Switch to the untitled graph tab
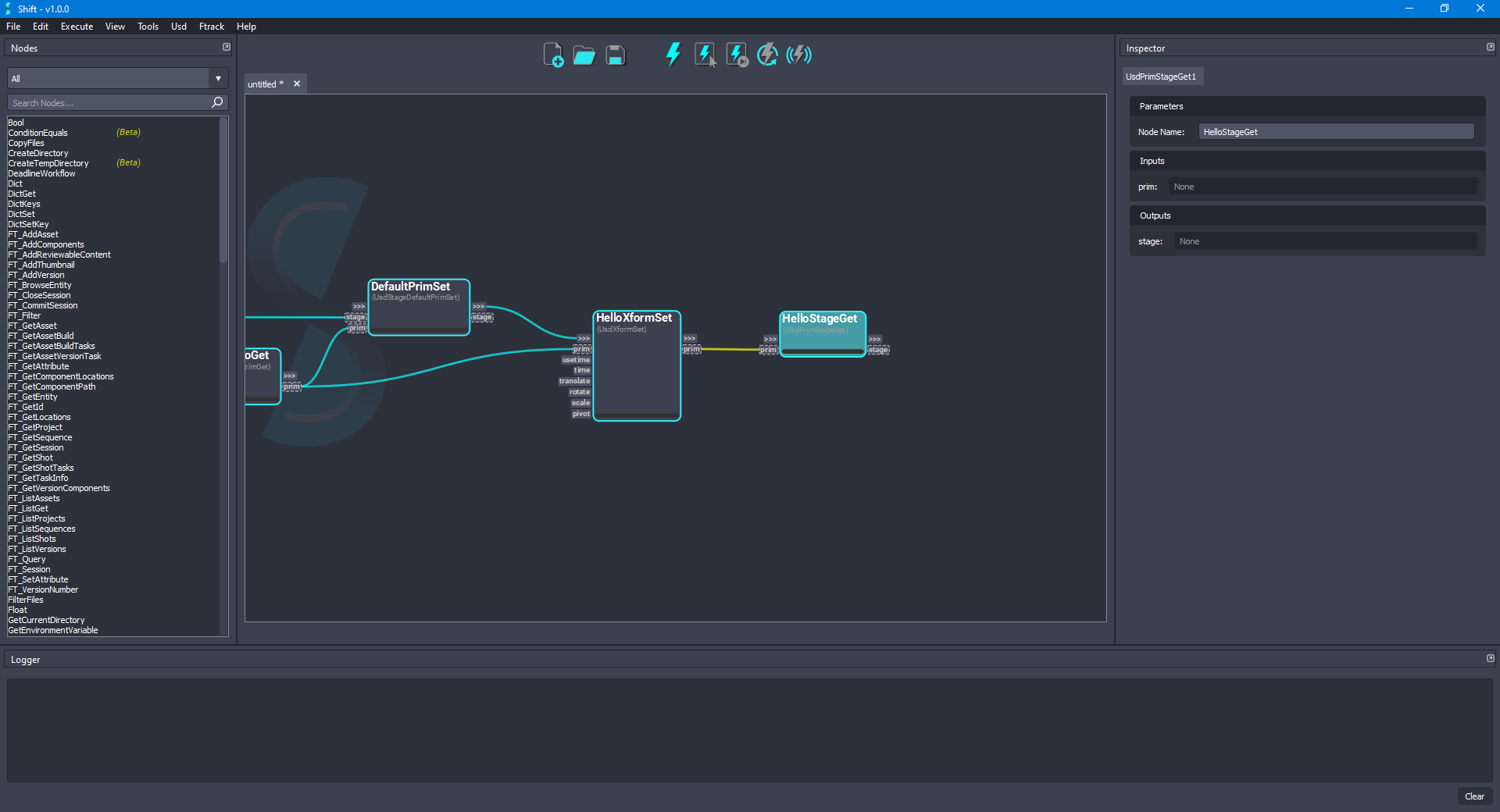The width and height of the screenshot is (1500, 812). pyautogui.click(x=264, y=84)
